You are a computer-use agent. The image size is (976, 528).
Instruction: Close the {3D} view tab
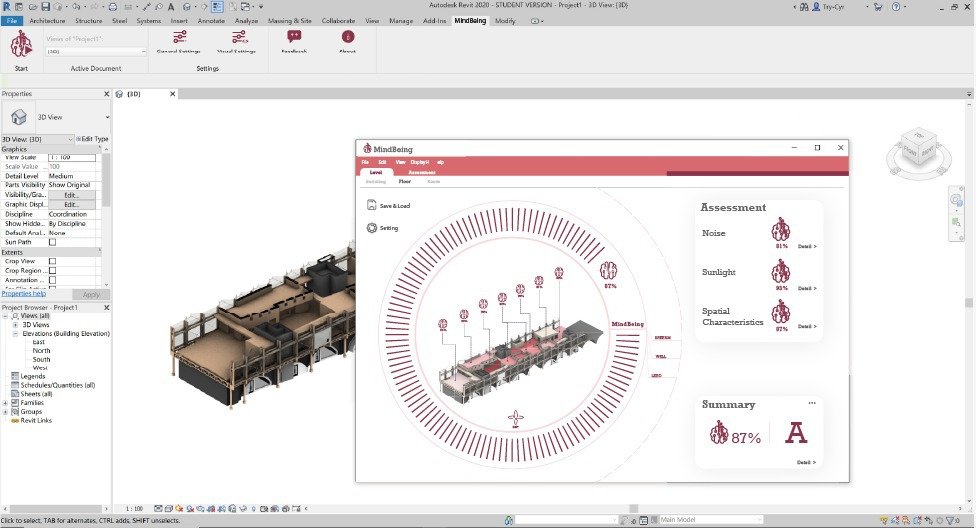[x=172, y=94]
